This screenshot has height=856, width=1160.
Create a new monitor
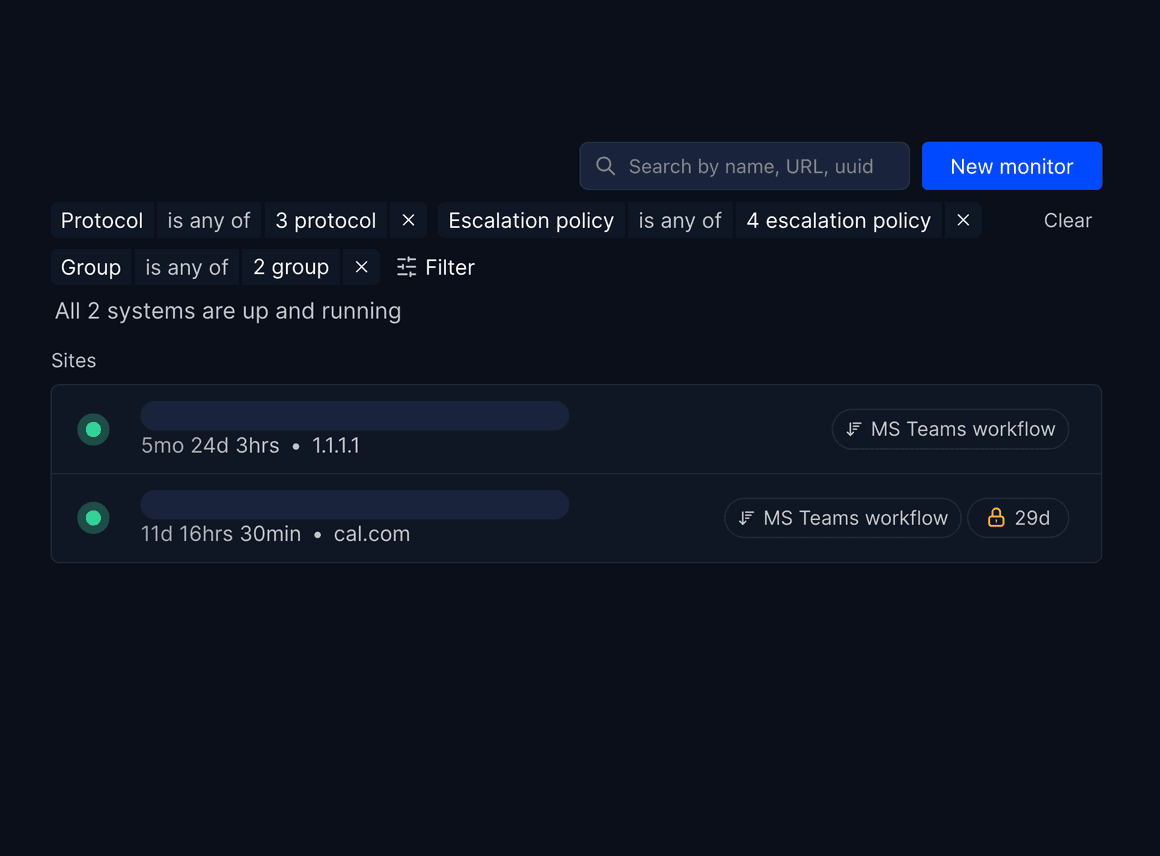[x=1011, y=166]
